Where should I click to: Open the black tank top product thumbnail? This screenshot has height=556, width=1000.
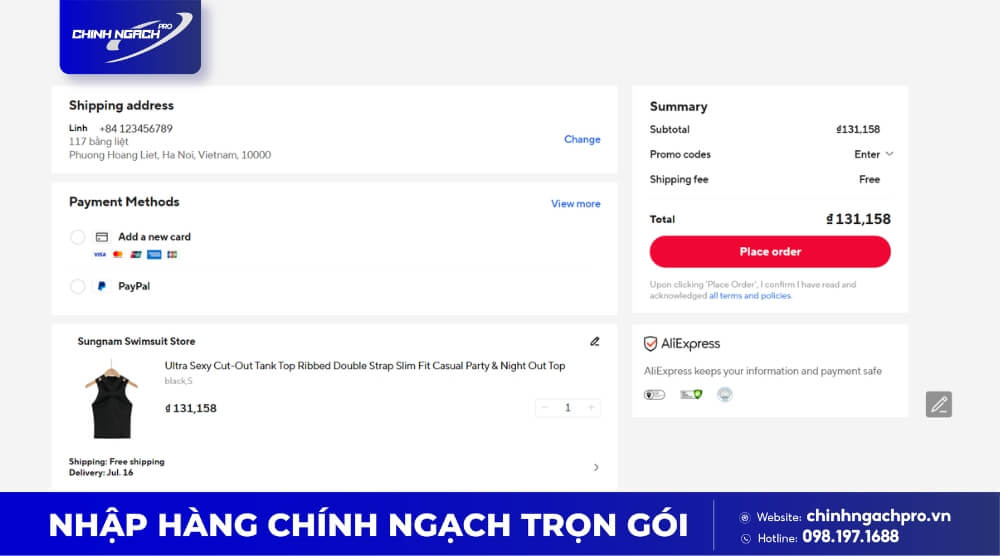[112, 400]
